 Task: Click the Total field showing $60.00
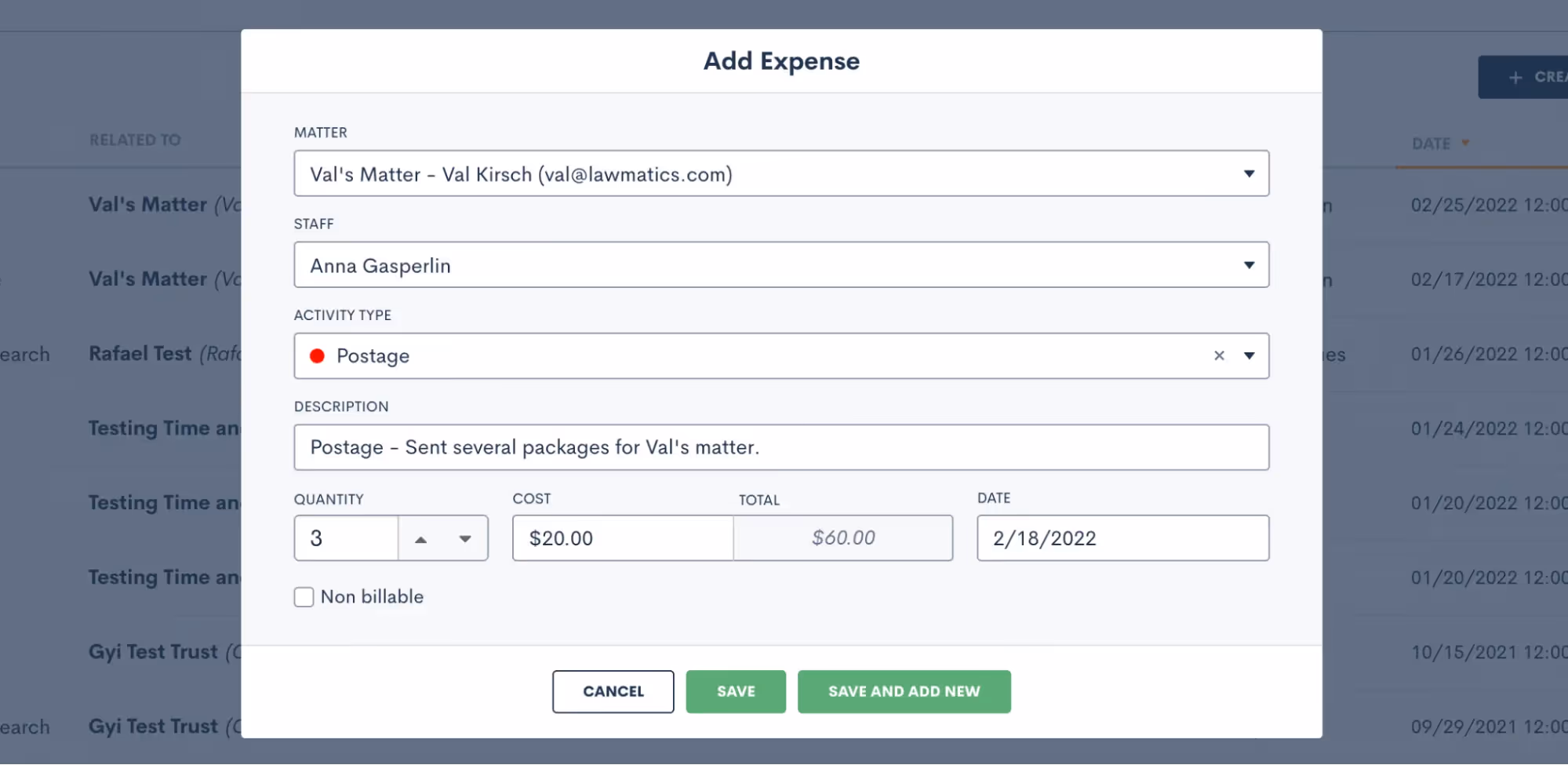tap(843, 538)
